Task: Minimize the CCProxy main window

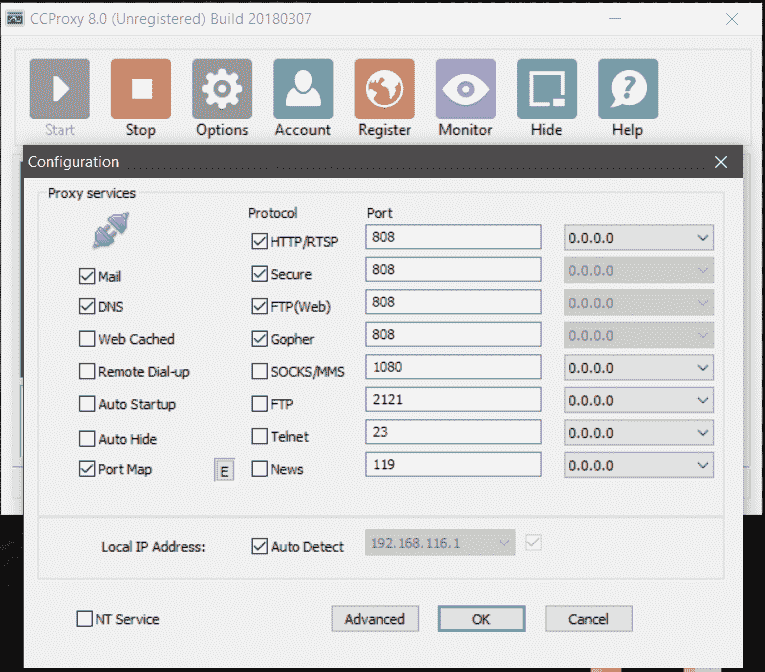Action: click(x=615, y=19)
